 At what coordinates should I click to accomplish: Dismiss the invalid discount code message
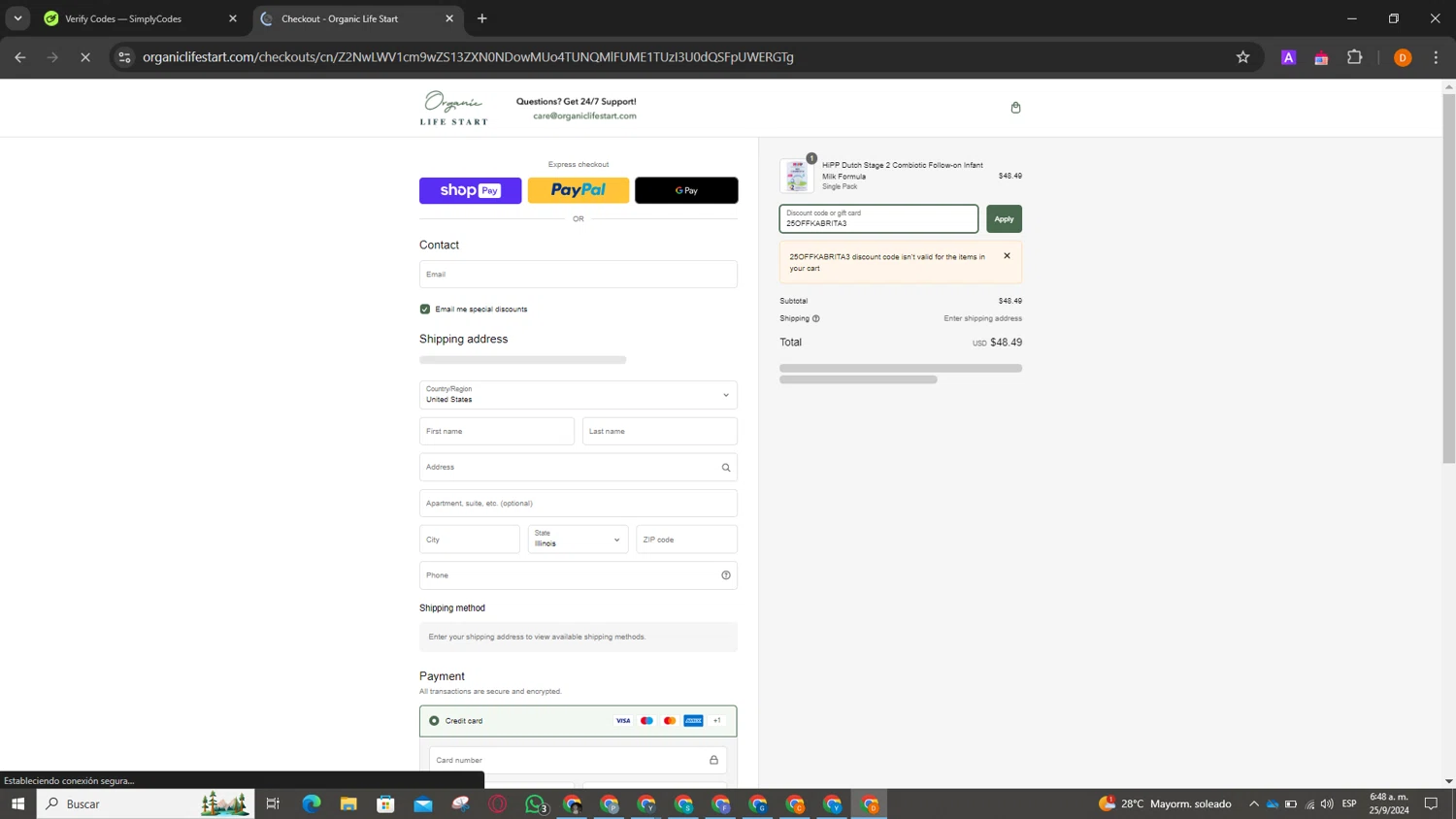[x=1007, y=256]
